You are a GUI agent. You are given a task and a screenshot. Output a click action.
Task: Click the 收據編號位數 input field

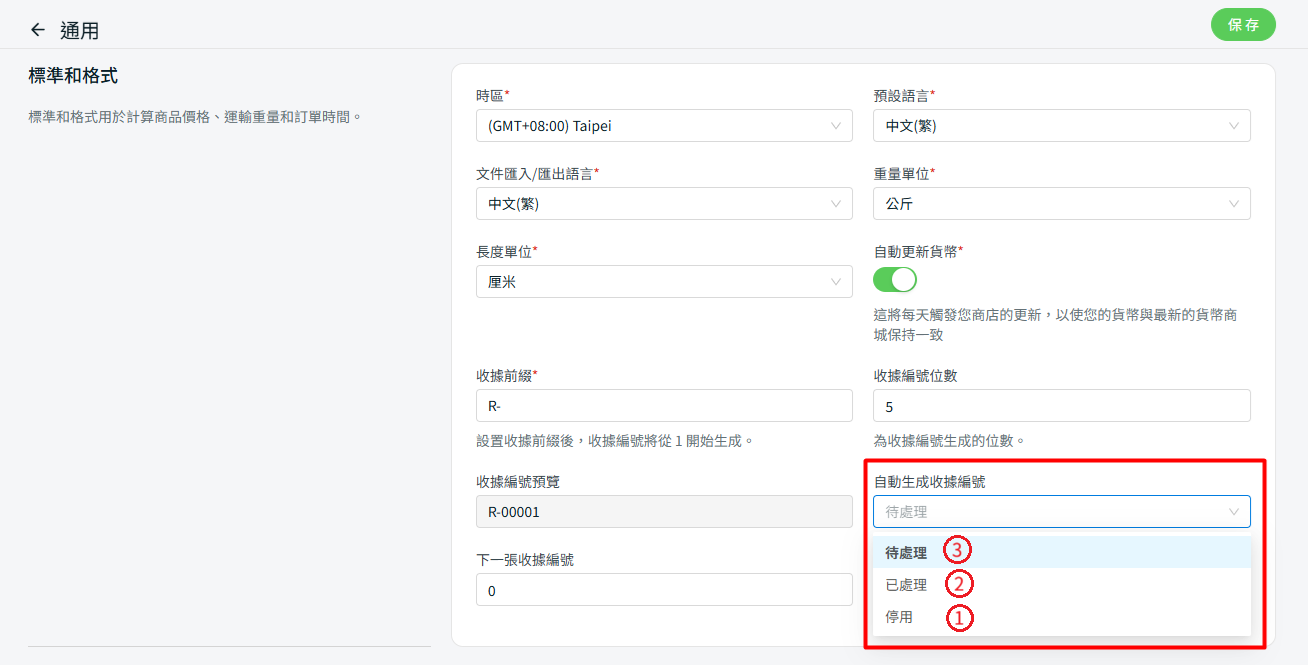point(1060,406)
